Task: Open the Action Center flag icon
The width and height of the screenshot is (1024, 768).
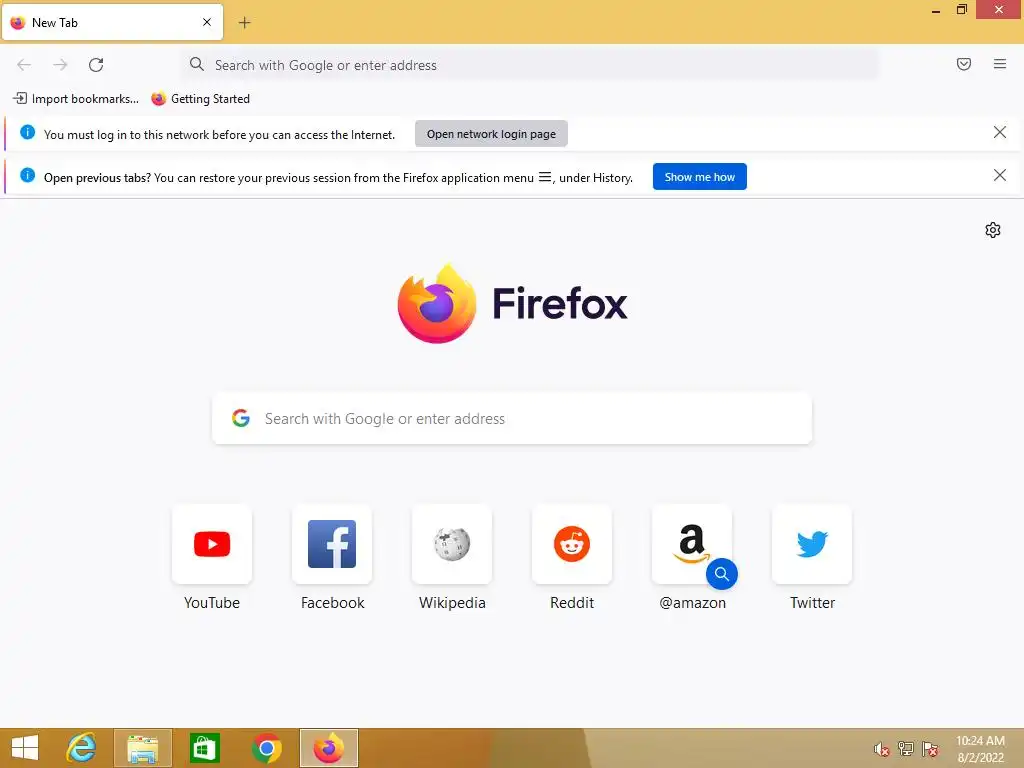Action: (930, 749)
